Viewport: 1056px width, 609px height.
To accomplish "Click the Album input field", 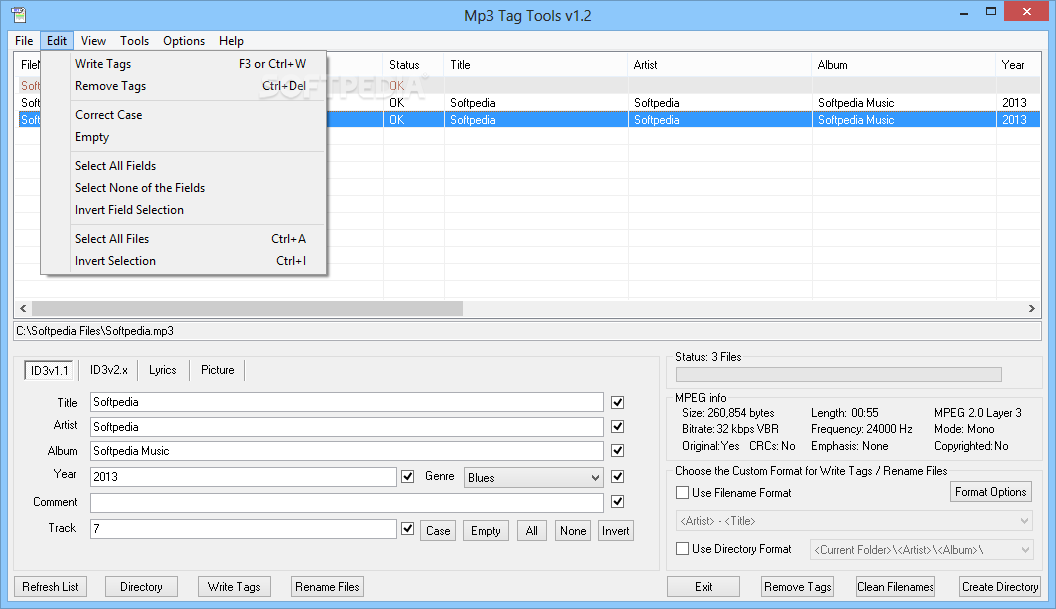I will pos(346,451).
